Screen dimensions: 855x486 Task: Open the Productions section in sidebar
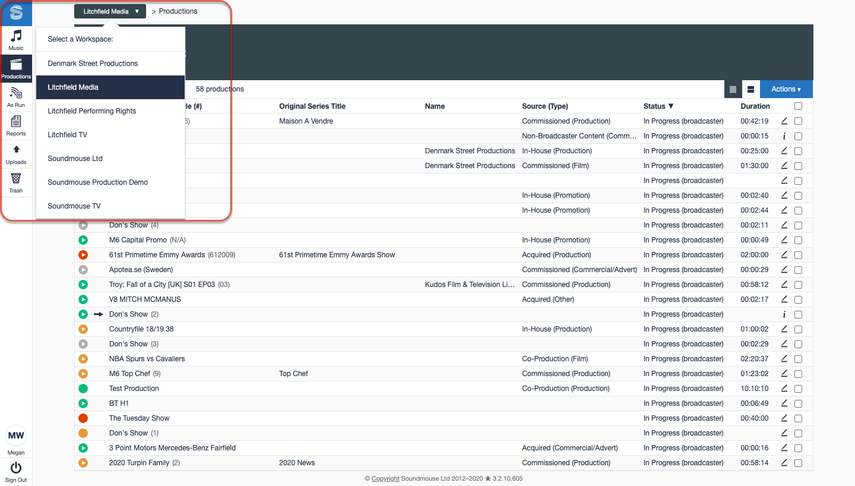point(16,69)
